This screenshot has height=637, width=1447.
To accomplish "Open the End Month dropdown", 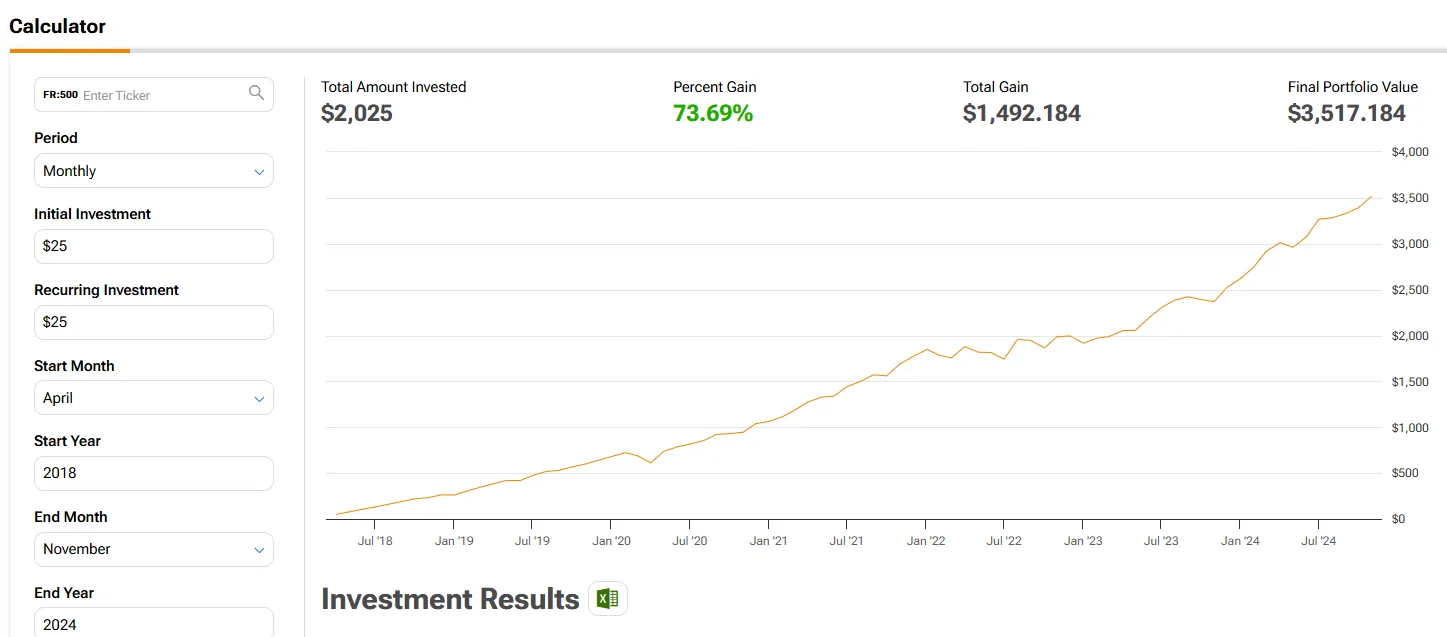I will (x=154, y=549).
